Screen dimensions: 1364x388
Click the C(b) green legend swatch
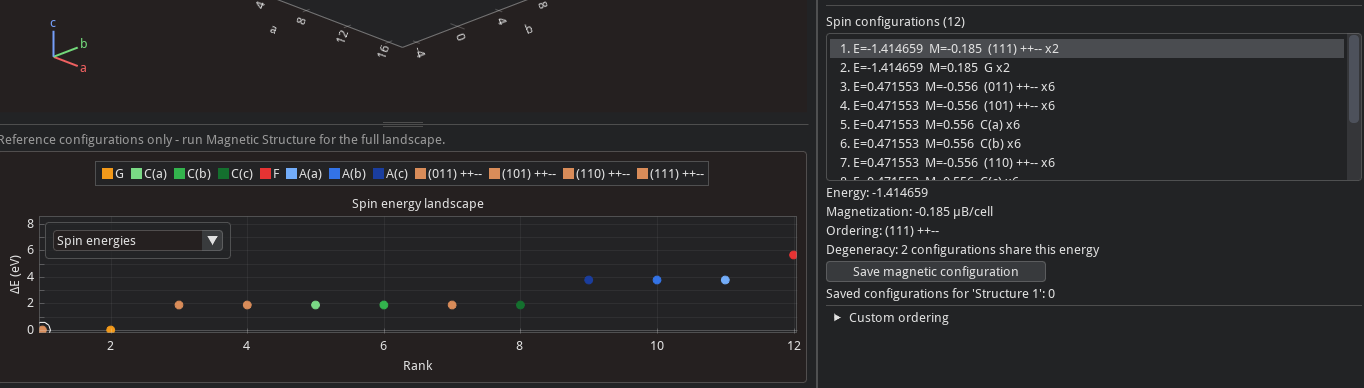(x=180, y=174)
